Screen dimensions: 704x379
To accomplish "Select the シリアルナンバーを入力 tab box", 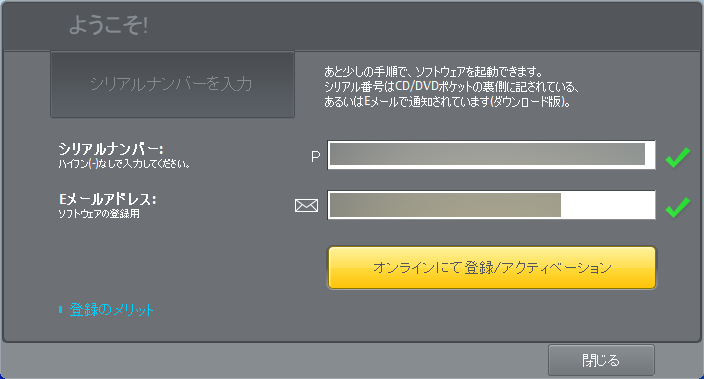I will pos(172,84).
